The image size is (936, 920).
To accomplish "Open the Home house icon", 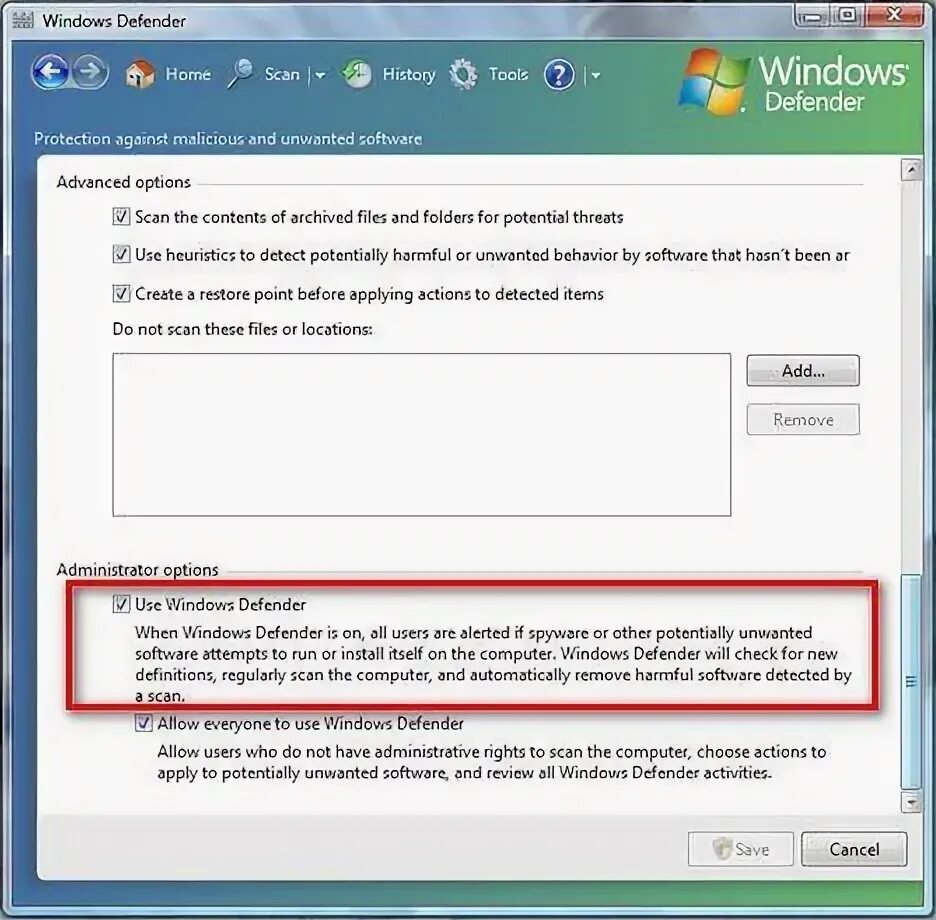I will coord(140,75).
